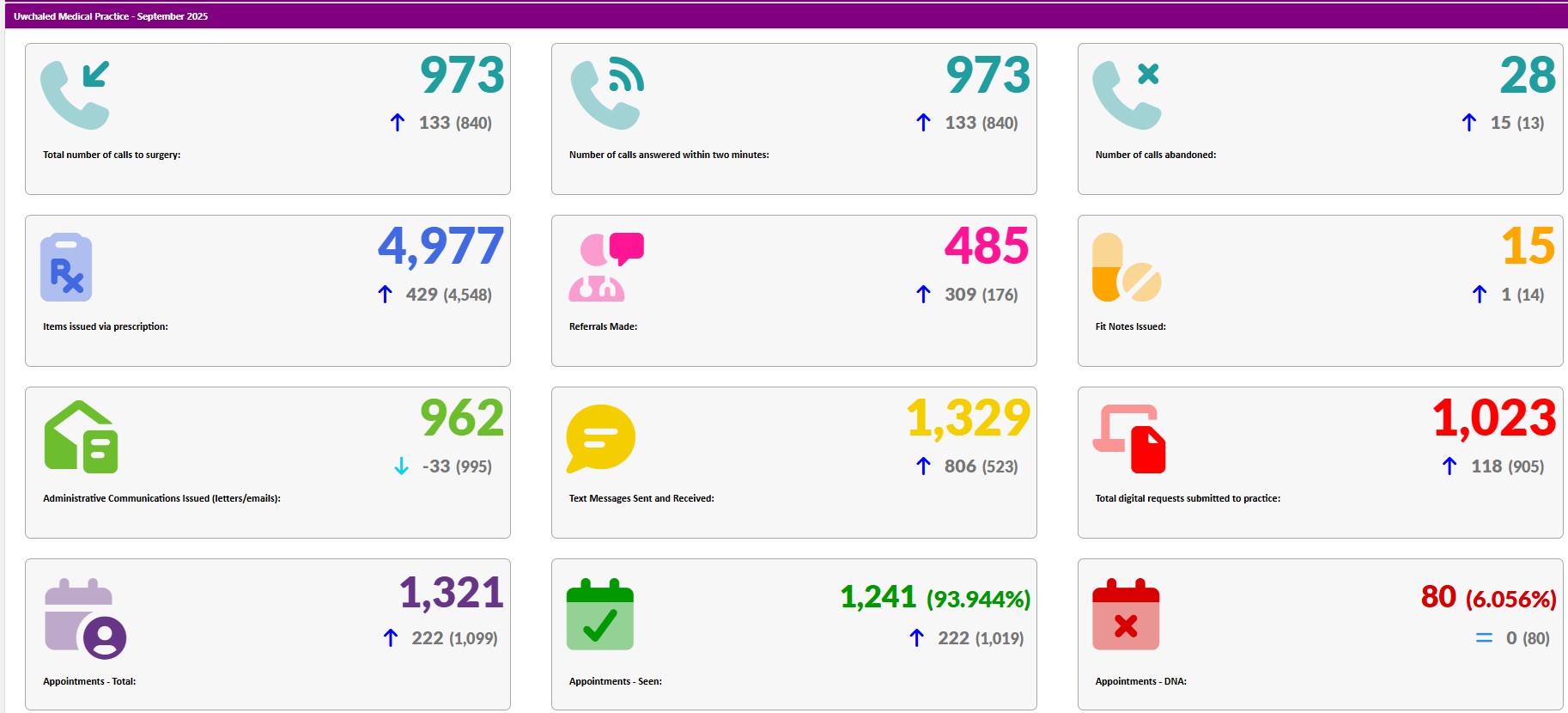Viewport: 1568px width, 713px height.
Task: Click the 'Total number of calls to surgery' label
Action: coord(112,155)
